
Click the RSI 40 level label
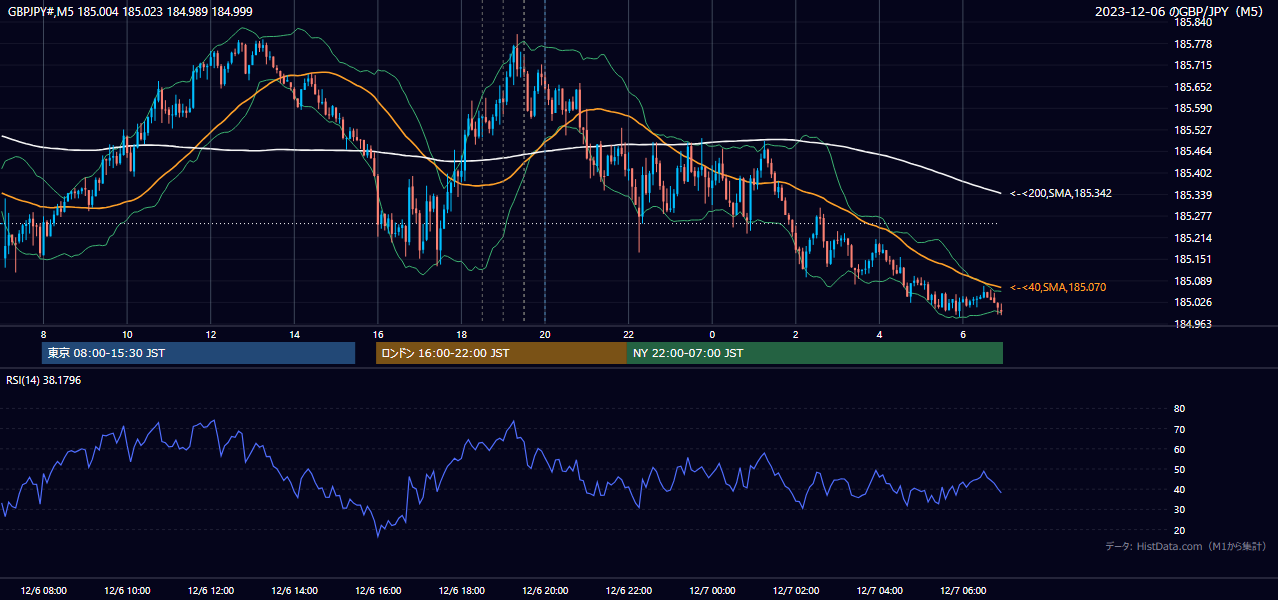1179,489
